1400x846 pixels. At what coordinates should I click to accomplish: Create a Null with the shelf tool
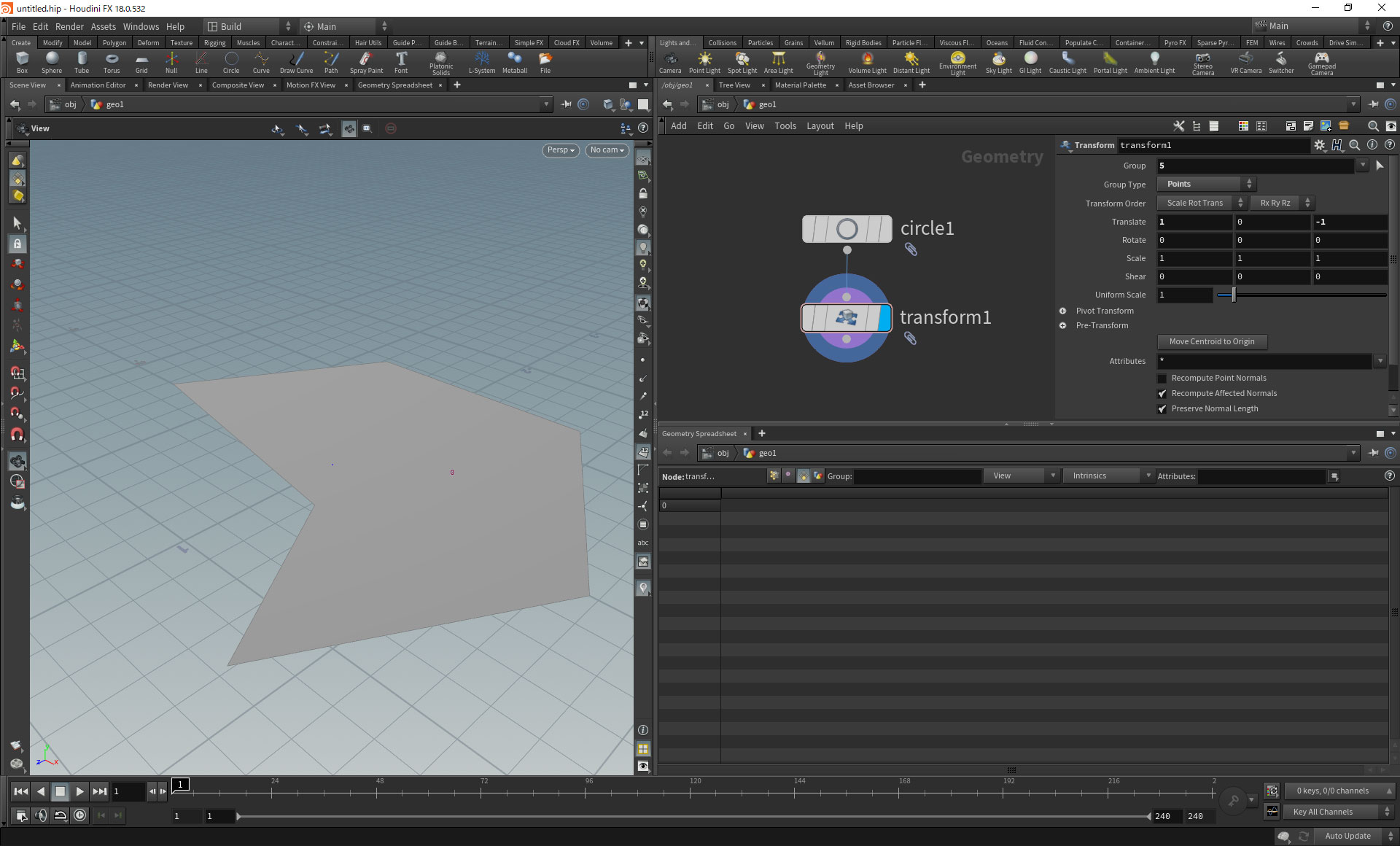click(171, 63)
